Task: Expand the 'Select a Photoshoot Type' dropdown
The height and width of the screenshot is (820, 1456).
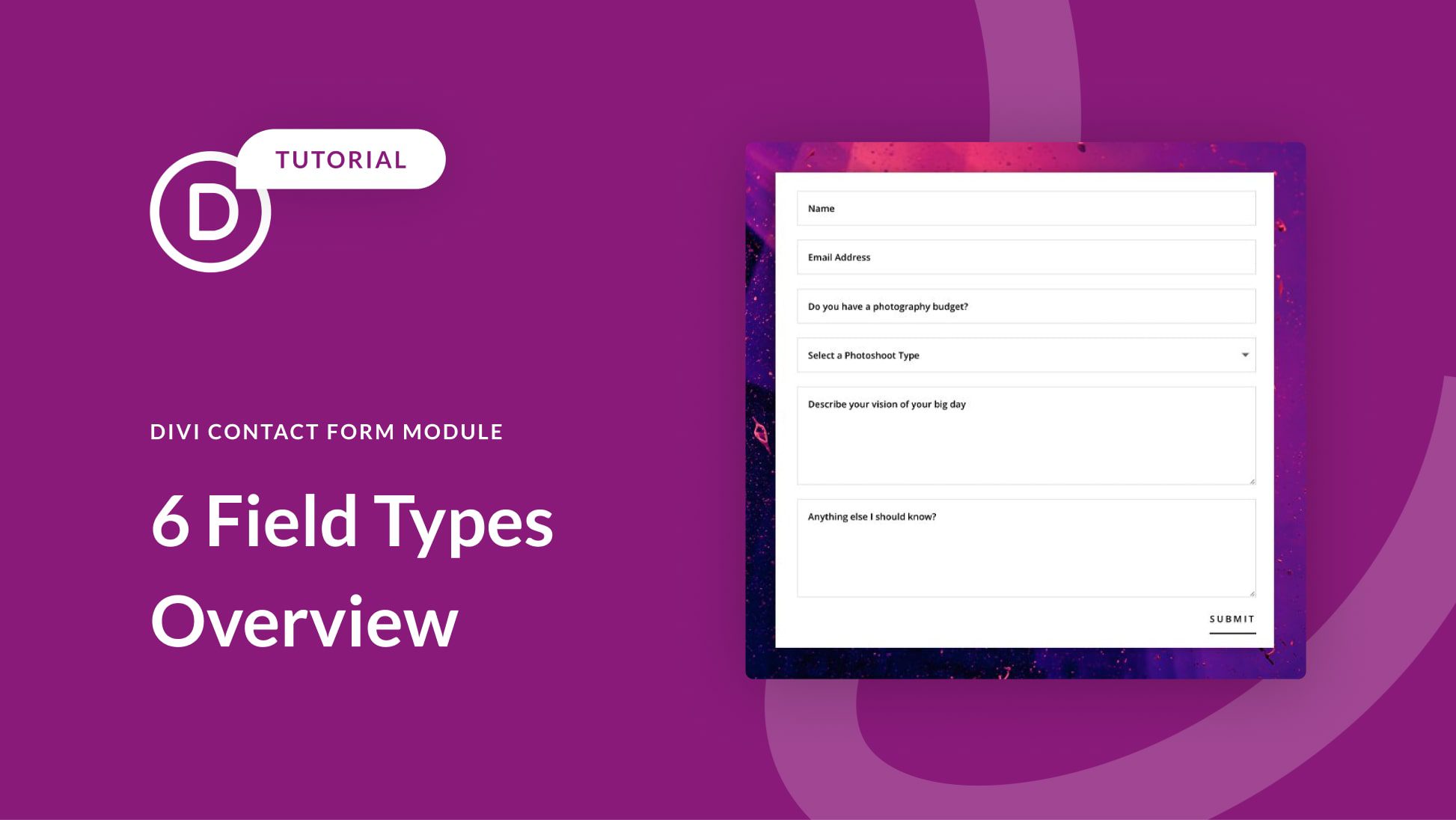Action: click(x=1243, y=355)
